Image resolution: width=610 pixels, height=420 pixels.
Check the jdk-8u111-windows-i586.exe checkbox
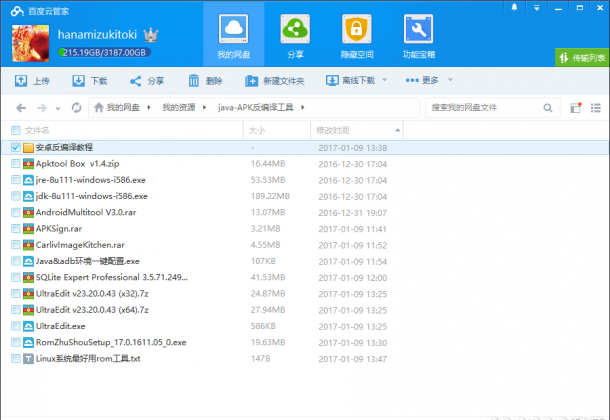click(x=16, y=196)
